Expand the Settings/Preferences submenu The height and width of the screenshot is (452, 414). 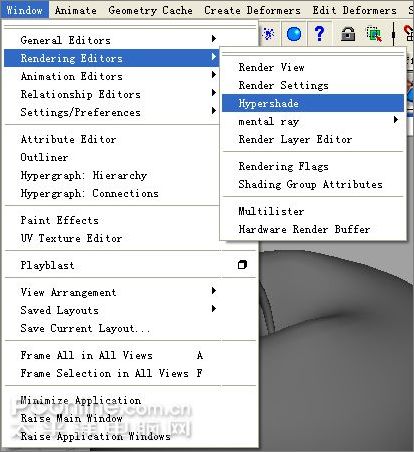click(112, 112)
